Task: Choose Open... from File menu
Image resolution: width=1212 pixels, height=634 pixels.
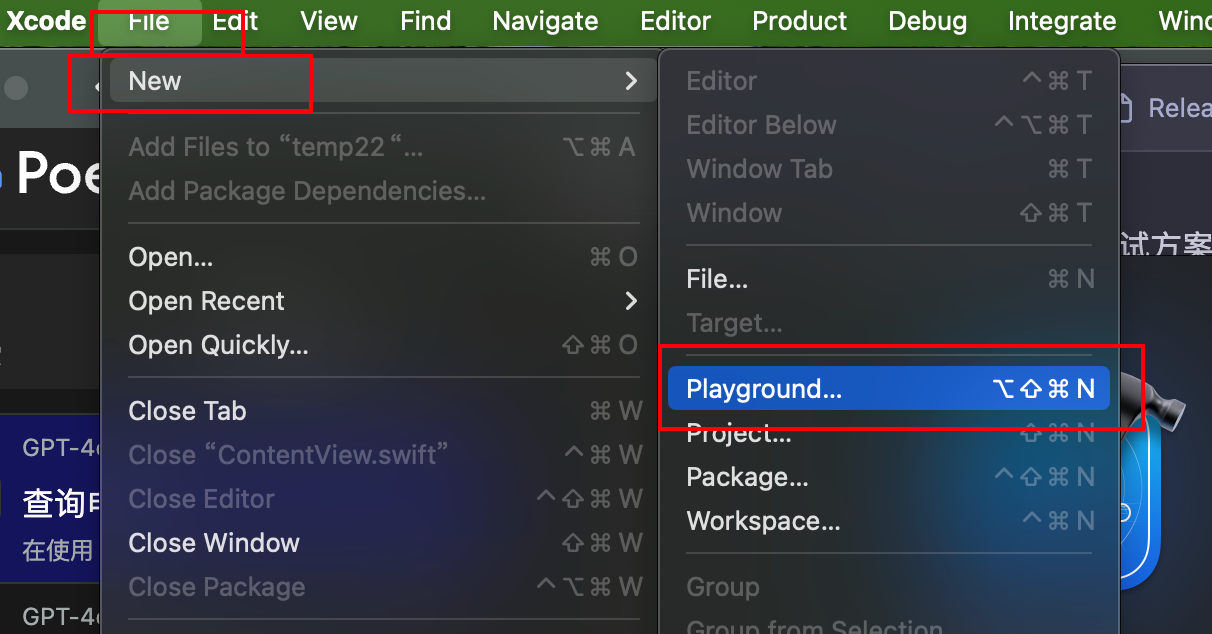Action: [383, 257]
